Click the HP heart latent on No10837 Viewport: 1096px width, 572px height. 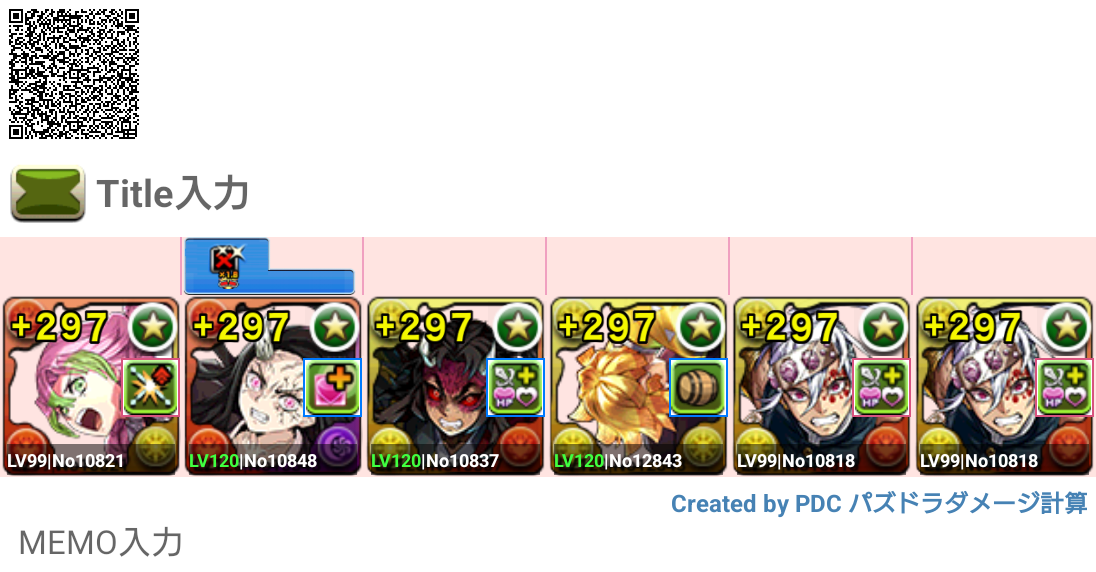pyautogui.click(x=516, y=387)
